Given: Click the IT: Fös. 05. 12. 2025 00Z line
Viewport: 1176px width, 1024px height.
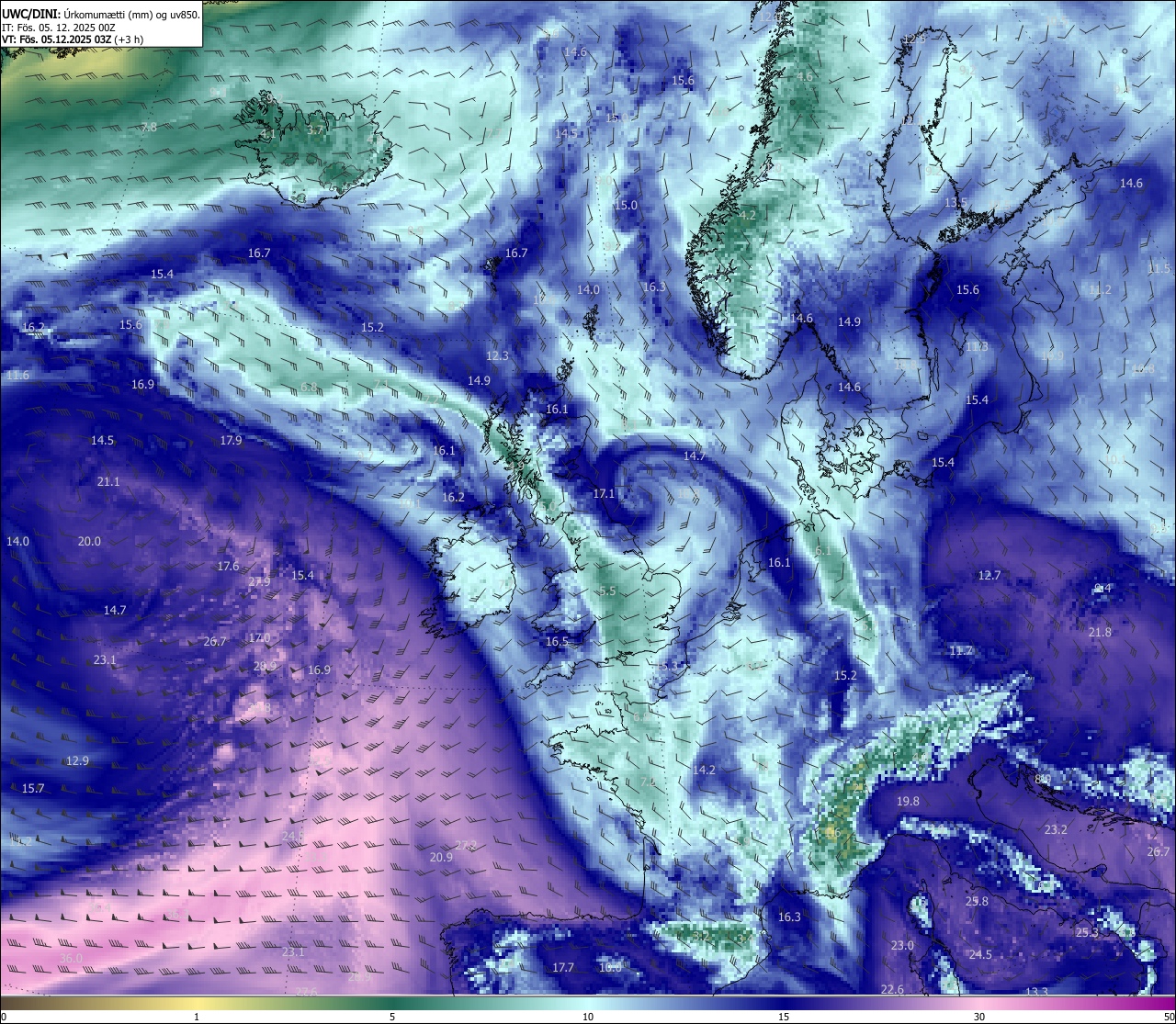Looking at the screenshot, I should [x=58, y=27].
